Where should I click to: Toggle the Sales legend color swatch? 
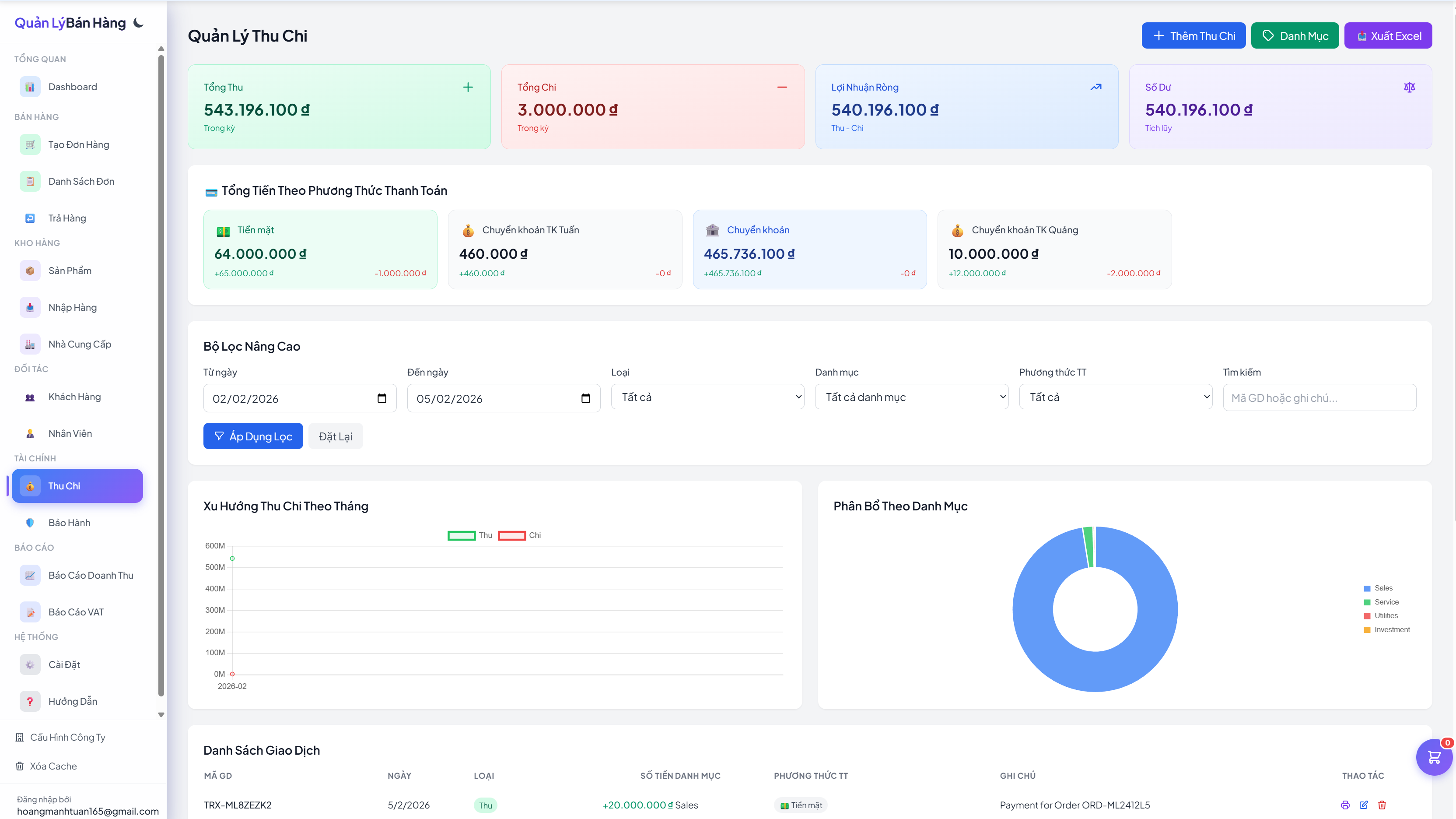[x=1367, y=588]
